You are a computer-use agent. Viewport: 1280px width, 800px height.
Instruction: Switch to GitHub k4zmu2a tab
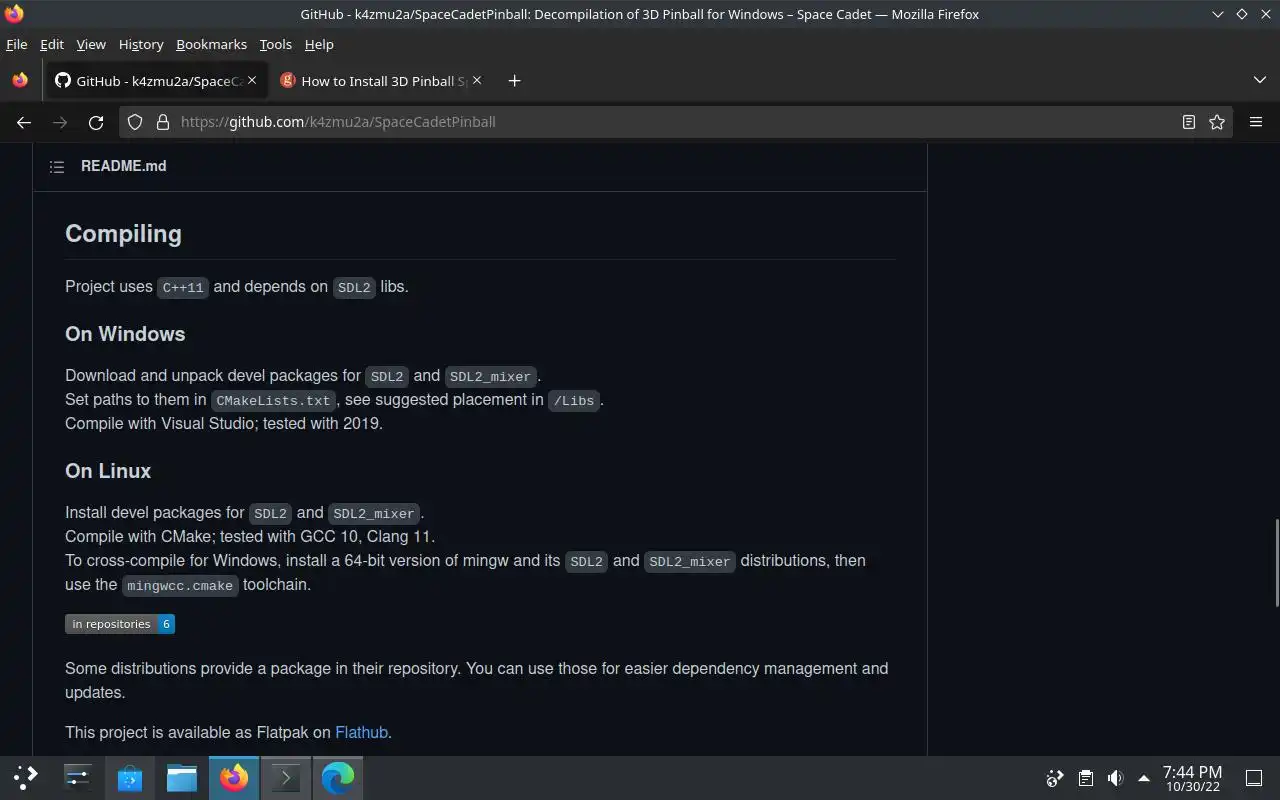[x=156, y=81]
